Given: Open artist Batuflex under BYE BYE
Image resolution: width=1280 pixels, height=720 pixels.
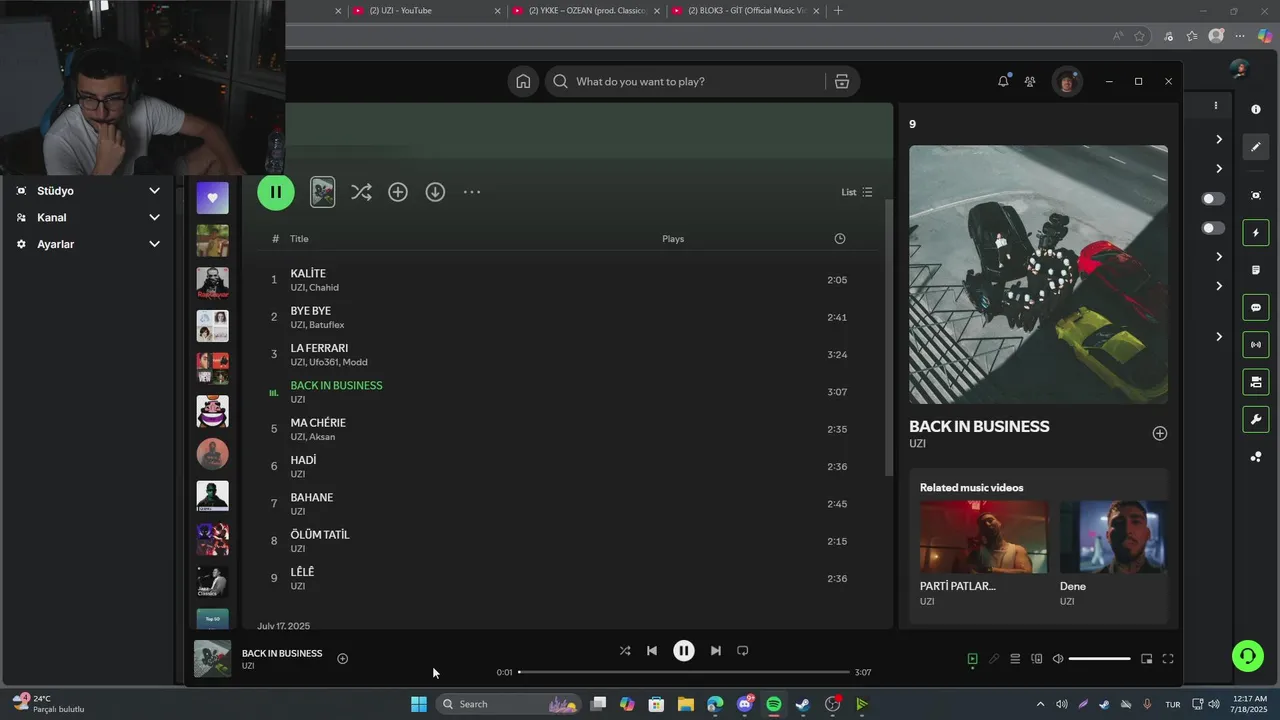Looking at the screenshot, I should coord(327,325).
